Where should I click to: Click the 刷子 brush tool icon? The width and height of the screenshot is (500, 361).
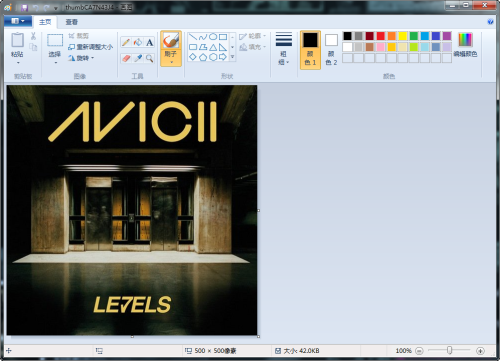tap(171, 40)
